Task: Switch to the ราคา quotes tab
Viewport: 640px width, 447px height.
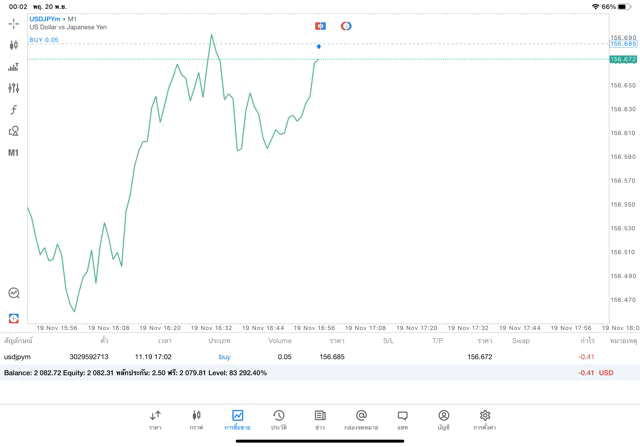Action: tap(155, 419)
